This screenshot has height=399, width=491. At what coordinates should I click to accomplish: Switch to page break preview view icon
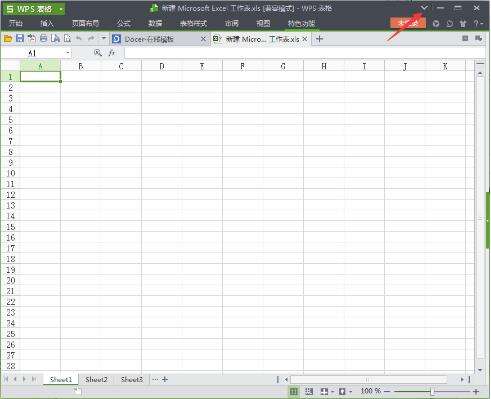point(309,391)
